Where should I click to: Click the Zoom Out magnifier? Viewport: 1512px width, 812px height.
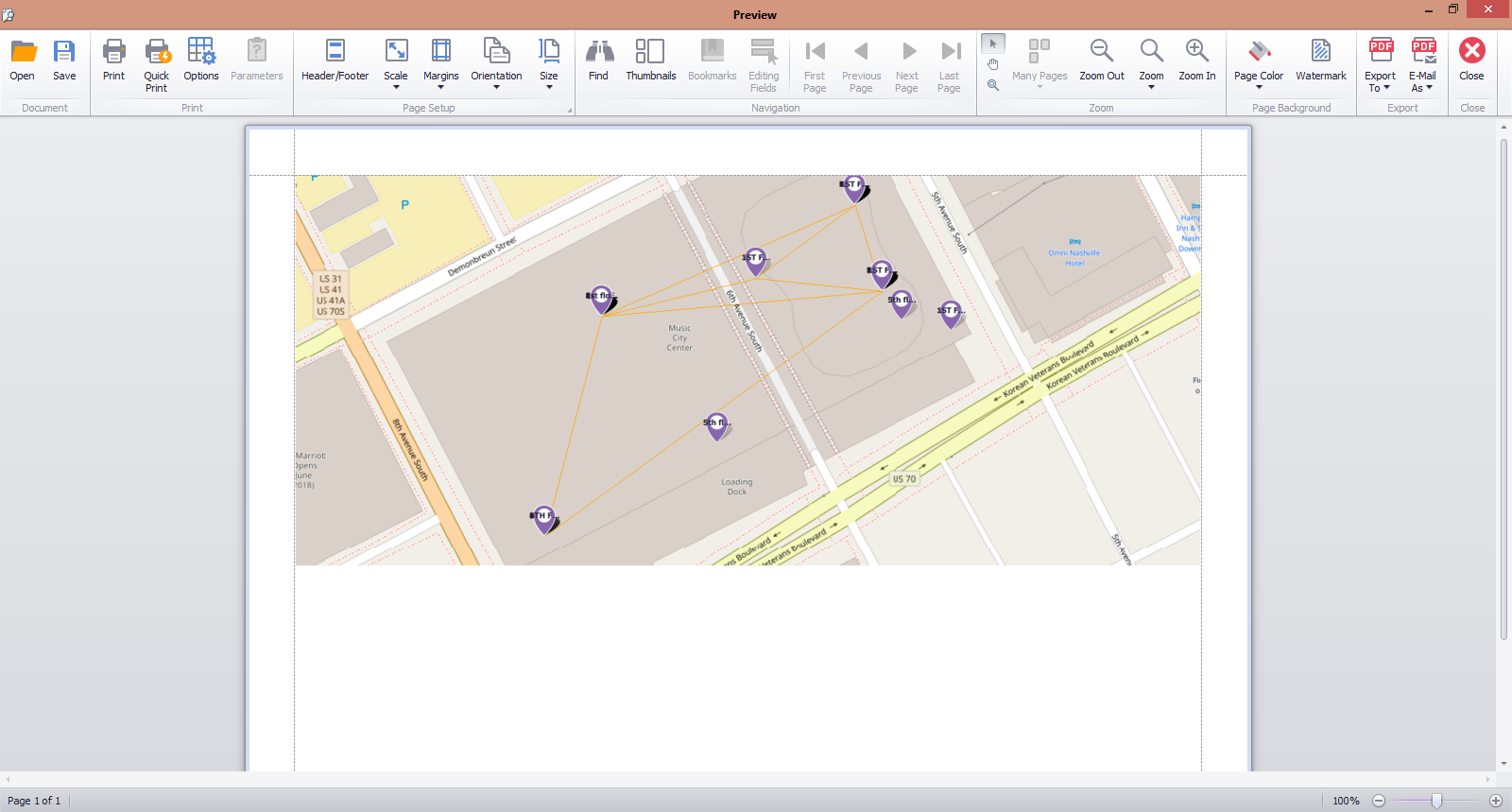pos(1102,53)
